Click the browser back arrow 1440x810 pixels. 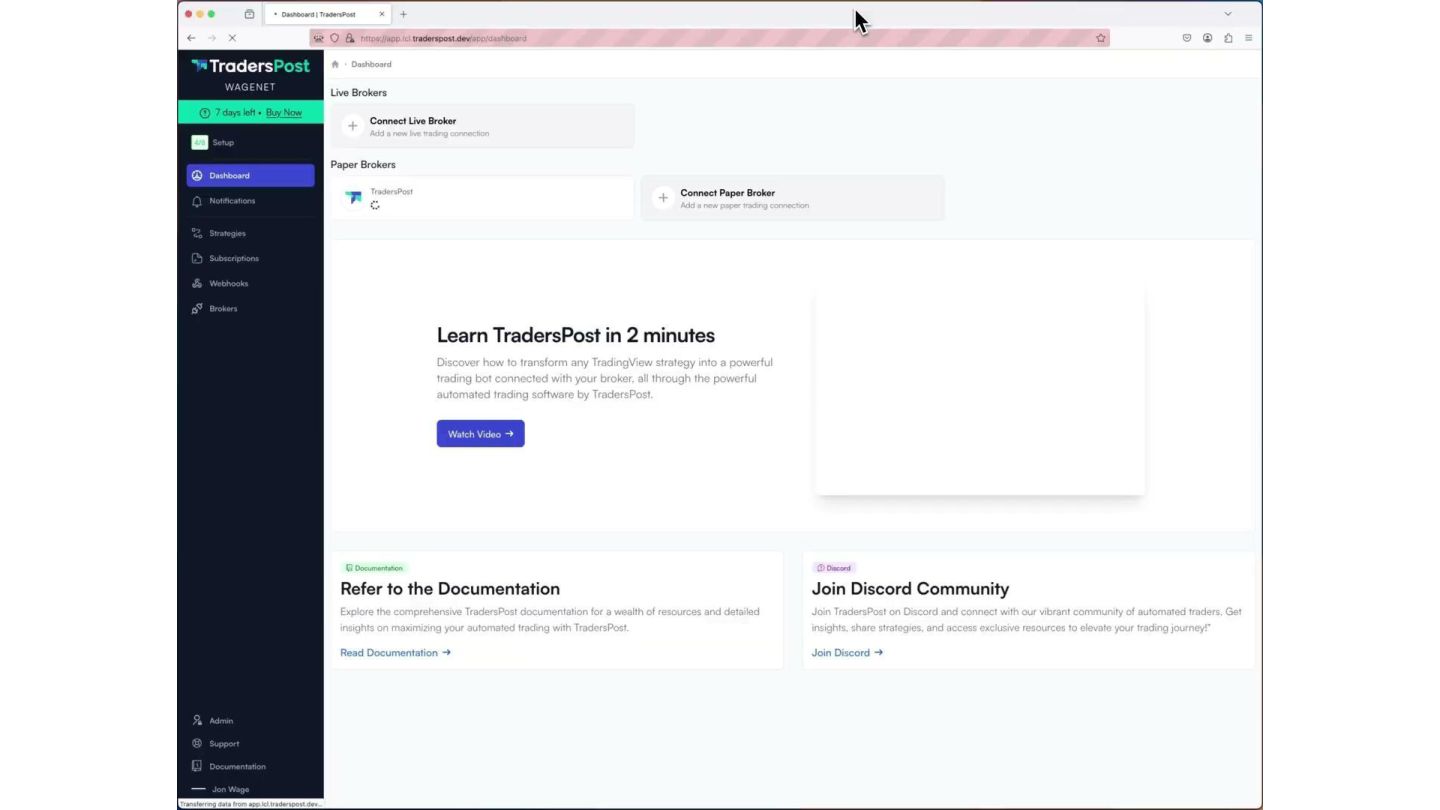[191, 38]
